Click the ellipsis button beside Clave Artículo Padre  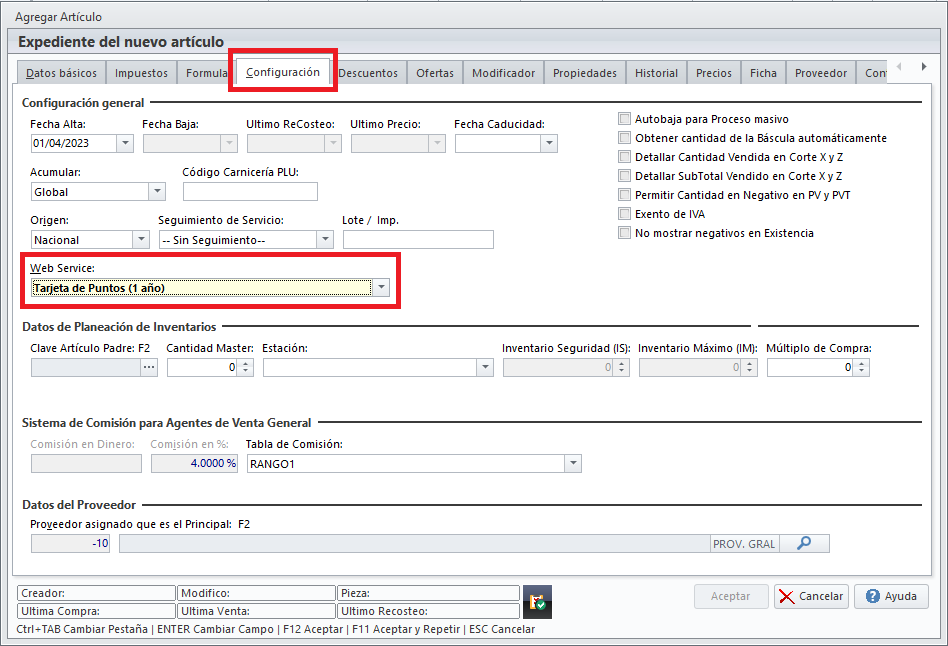point(150,368)
